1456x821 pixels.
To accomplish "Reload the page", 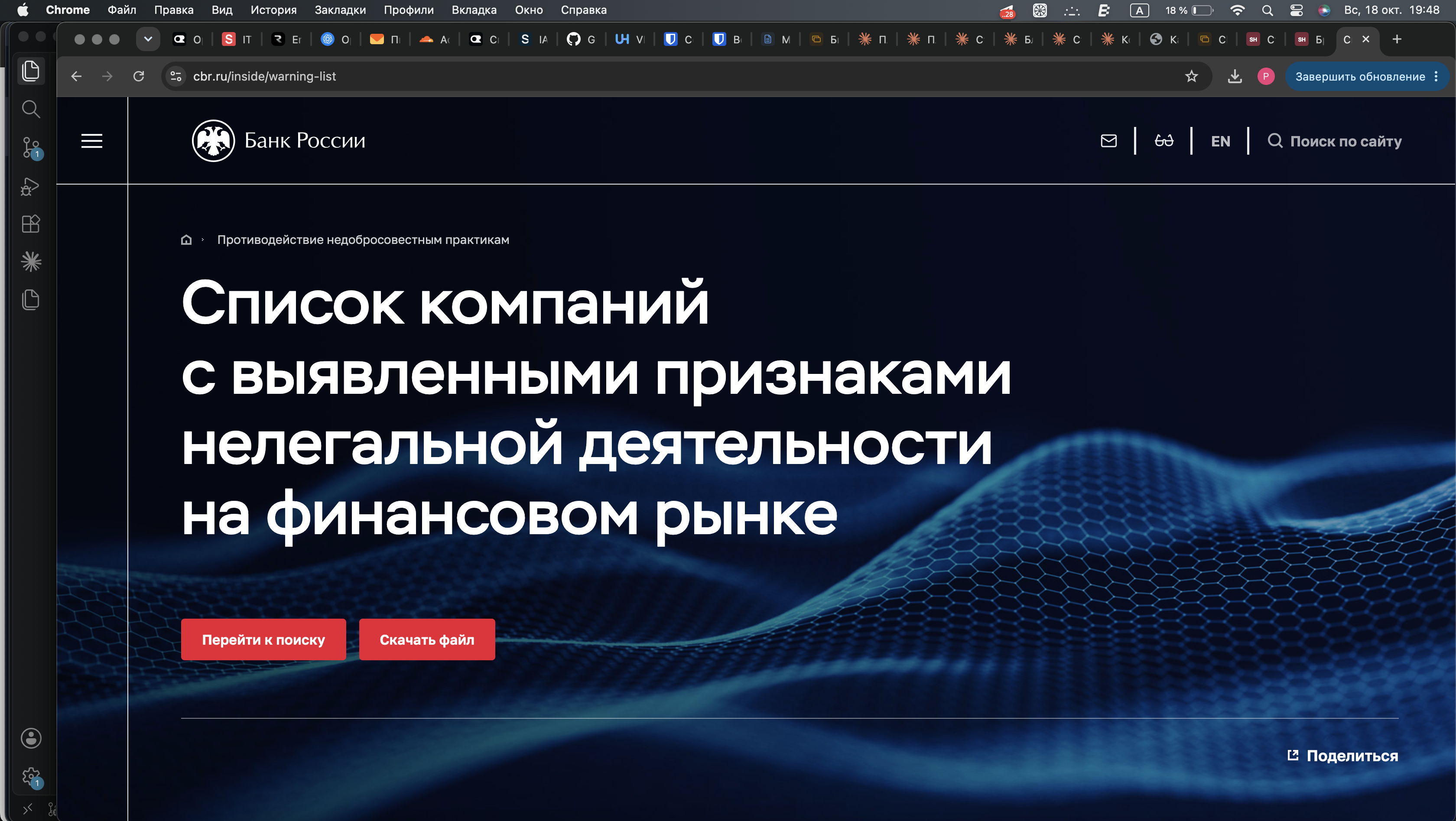I will point(139,76).
